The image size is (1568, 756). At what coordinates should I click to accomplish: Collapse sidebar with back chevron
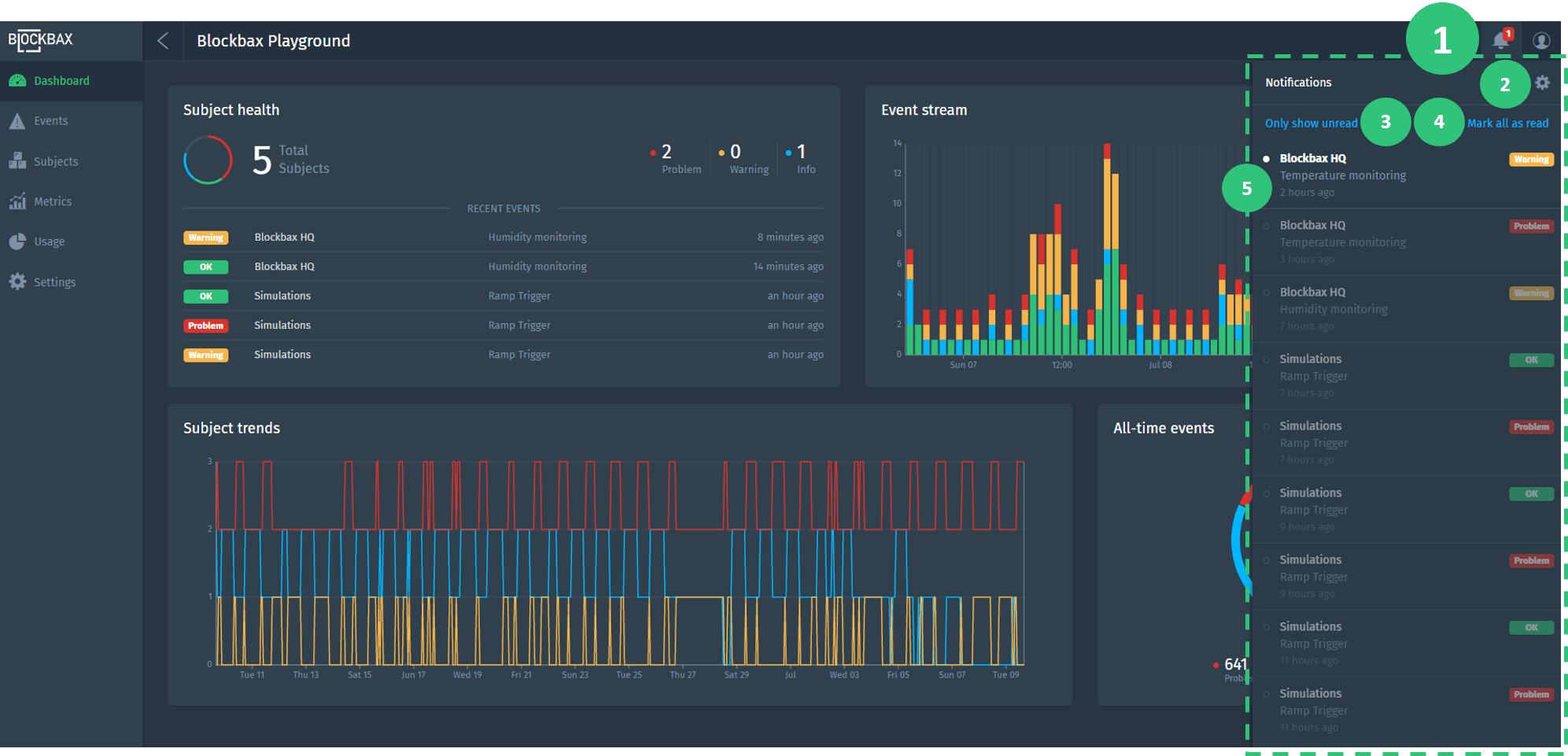[x=163, y=41]
